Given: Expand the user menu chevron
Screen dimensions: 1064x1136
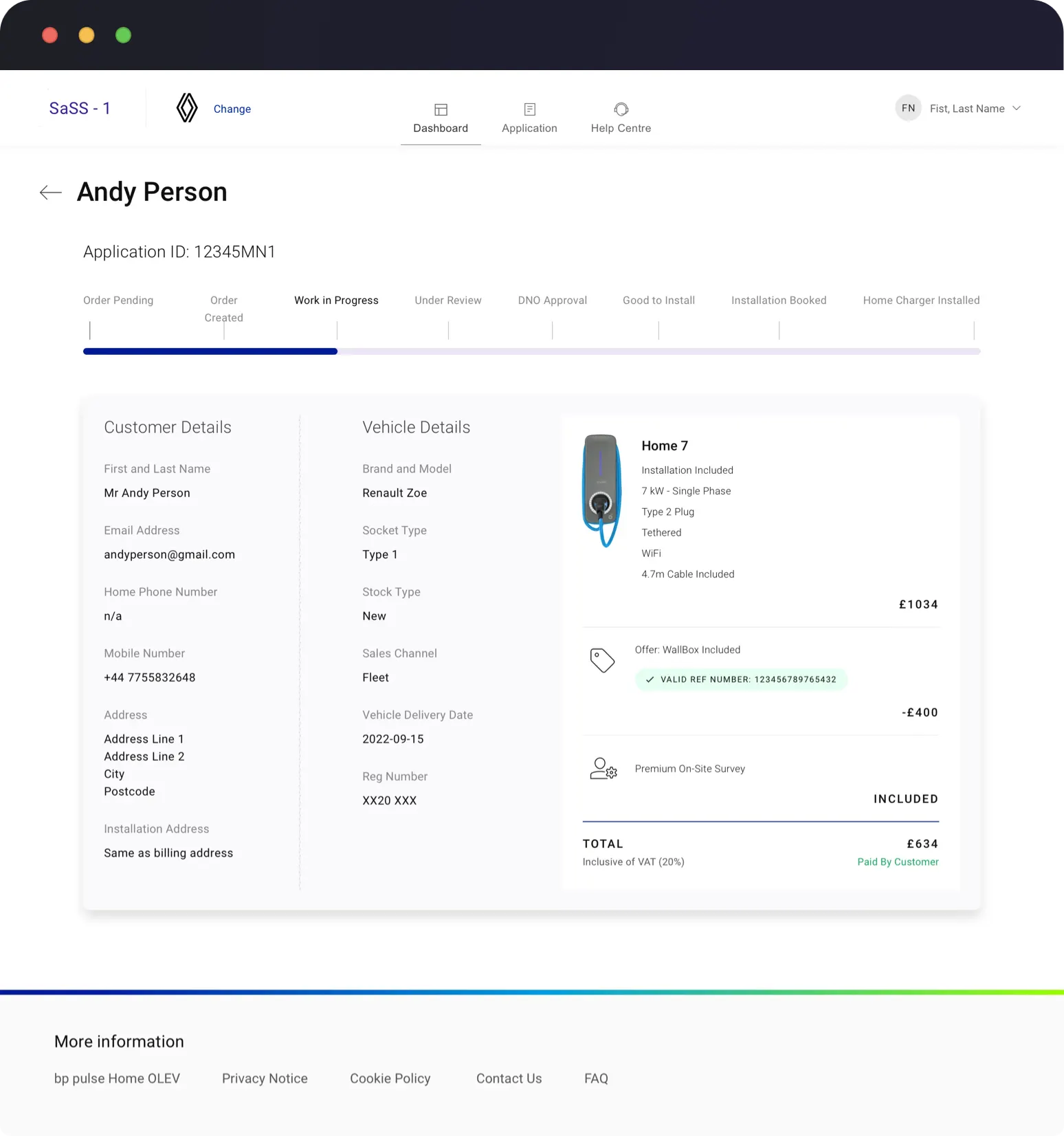Looking at the screenshot, I should (1017, 108).
